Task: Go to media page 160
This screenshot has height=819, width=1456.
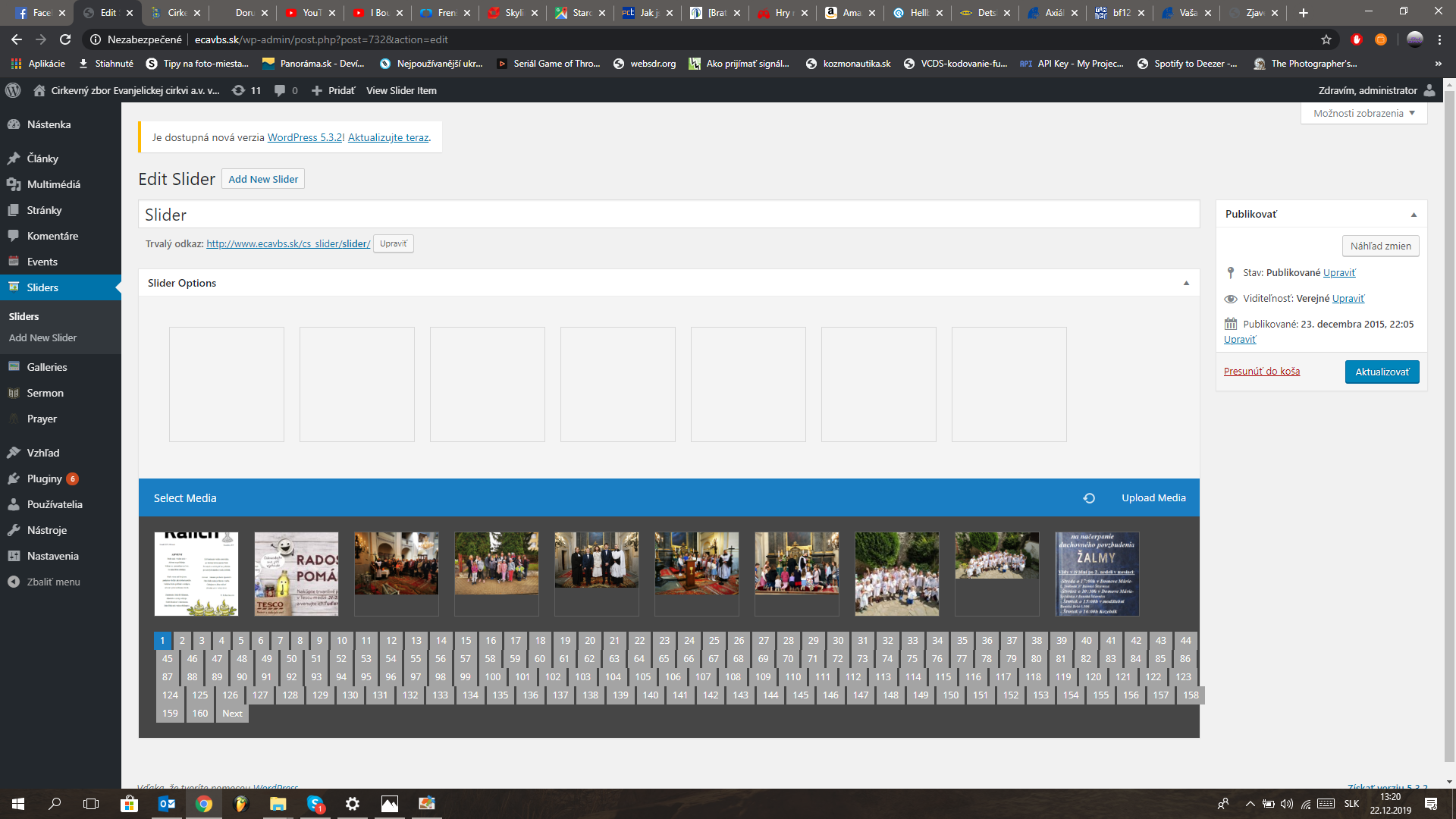Action: coord(199,713)
